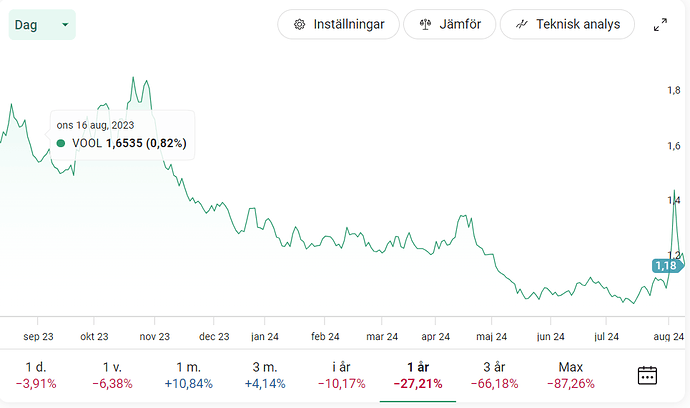The width and height of the screenshot is (690, 408).
Task: Switch to Max period
Action: coord(571,375)
